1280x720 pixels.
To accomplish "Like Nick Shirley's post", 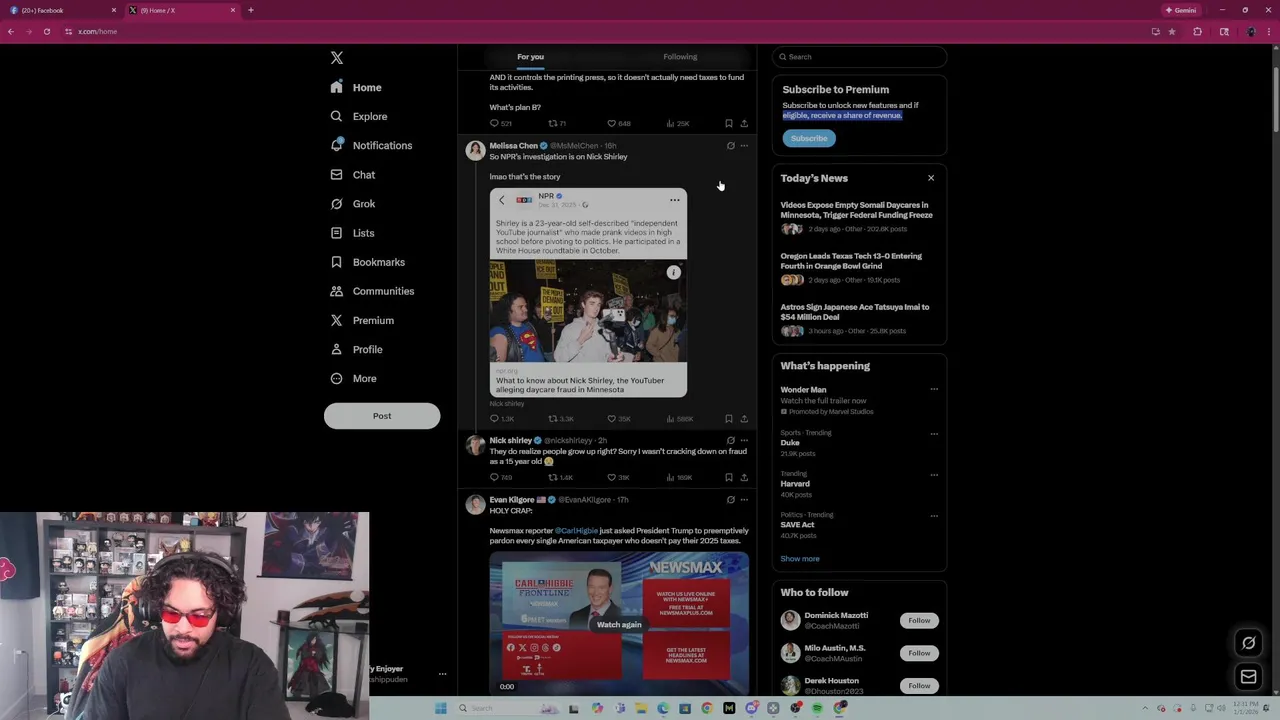I will (619, 478).
